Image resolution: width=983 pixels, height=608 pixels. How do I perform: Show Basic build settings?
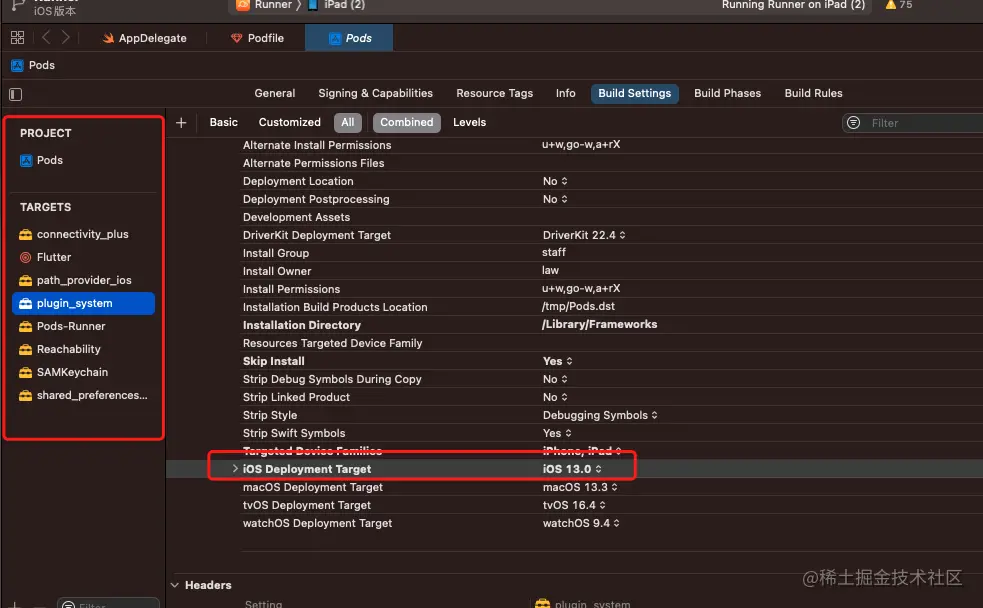tap(224, 122)
